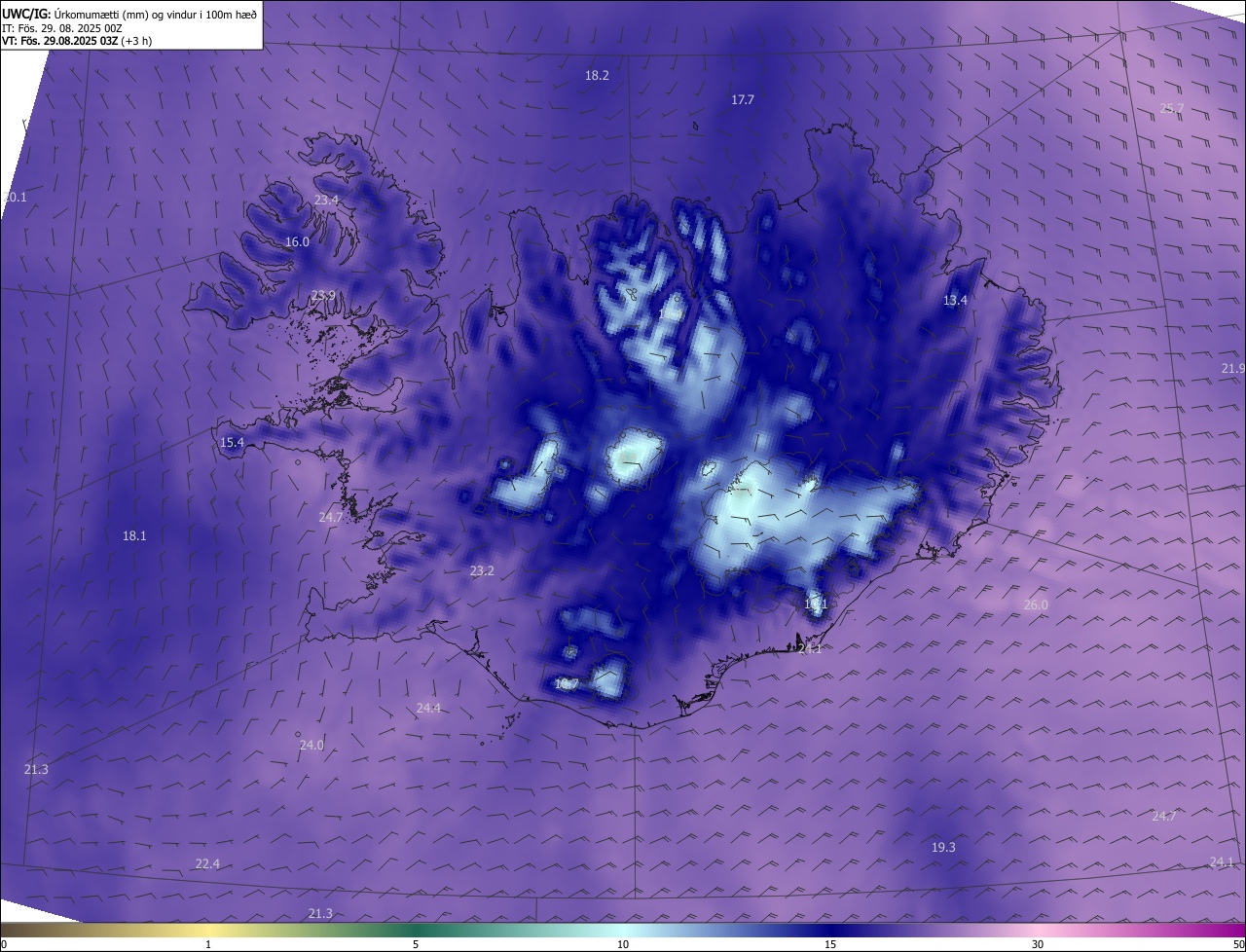This screenshot has height=952, width=1246.
Task: Click the 24.4 value on the map
Action: [428, 708]
